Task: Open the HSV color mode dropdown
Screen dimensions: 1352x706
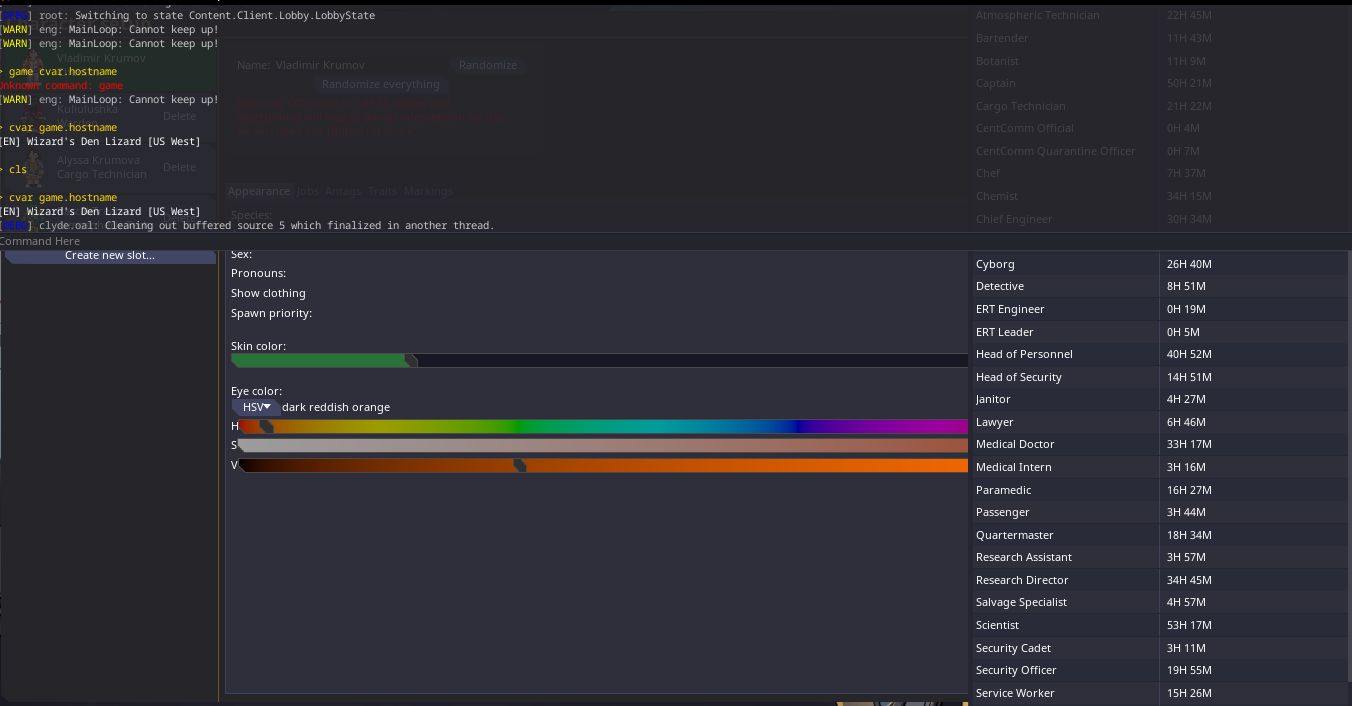Action: (256, 407)
